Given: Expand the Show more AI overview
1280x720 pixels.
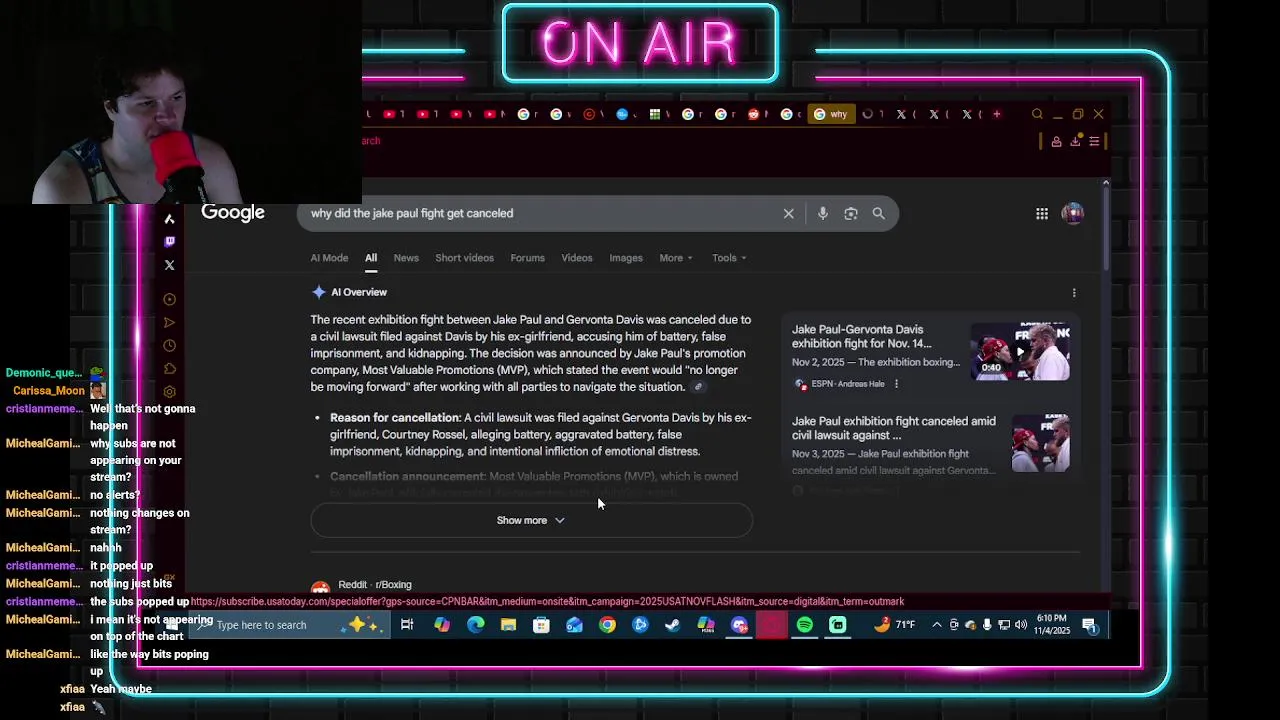Looking at the screenshot, I should (x=531, y=520).
